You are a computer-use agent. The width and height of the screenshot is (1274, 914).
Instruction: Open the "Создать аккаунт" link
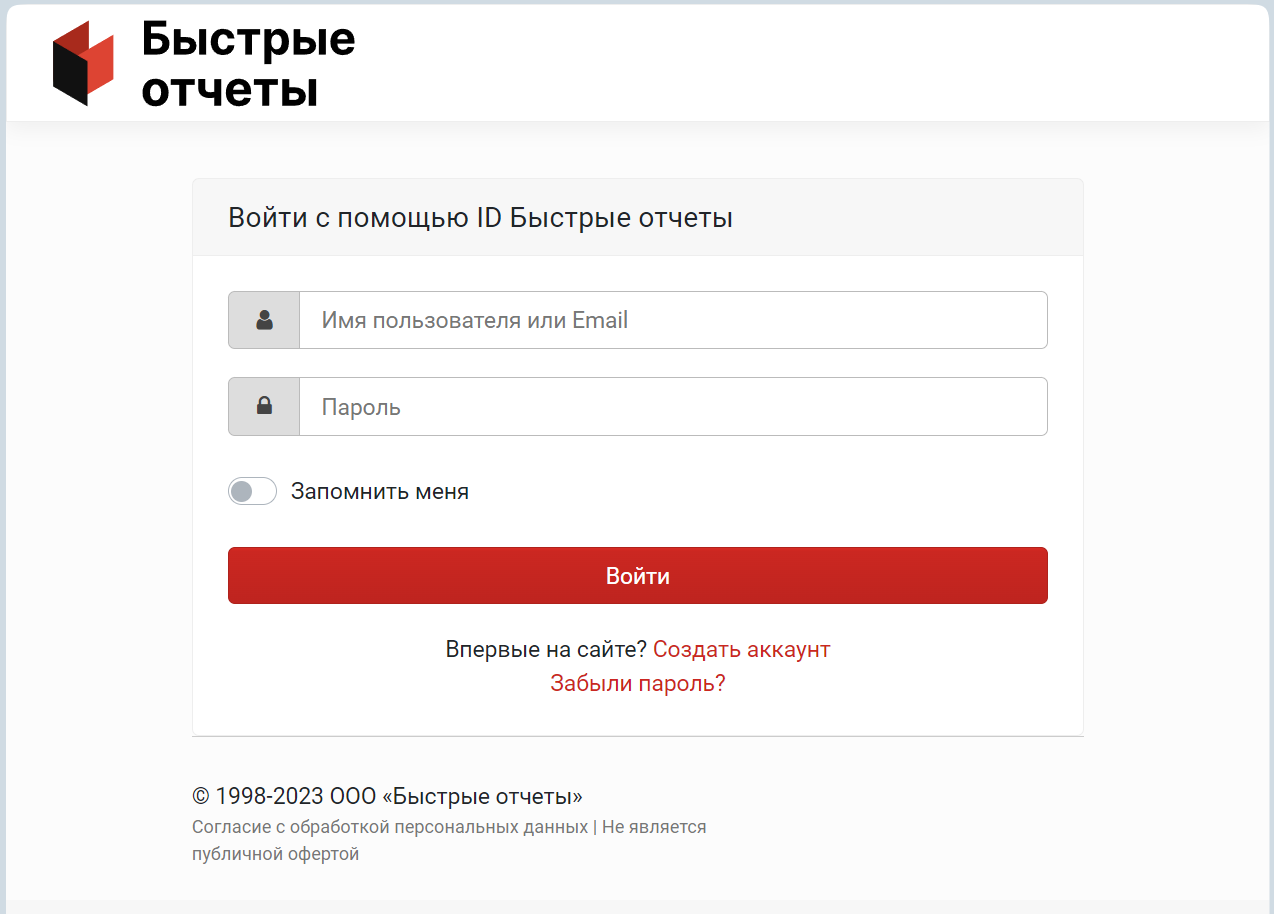pos(741,649)
